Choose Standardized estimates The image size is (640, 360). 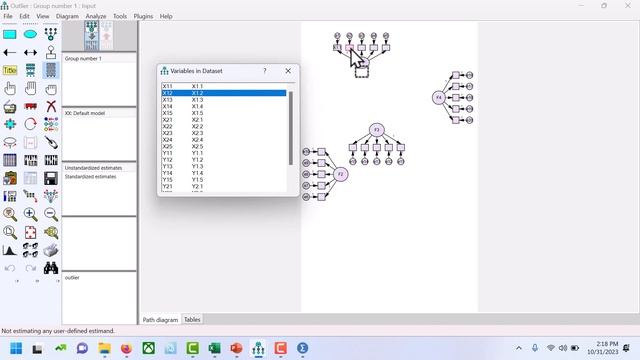point(90,177)
